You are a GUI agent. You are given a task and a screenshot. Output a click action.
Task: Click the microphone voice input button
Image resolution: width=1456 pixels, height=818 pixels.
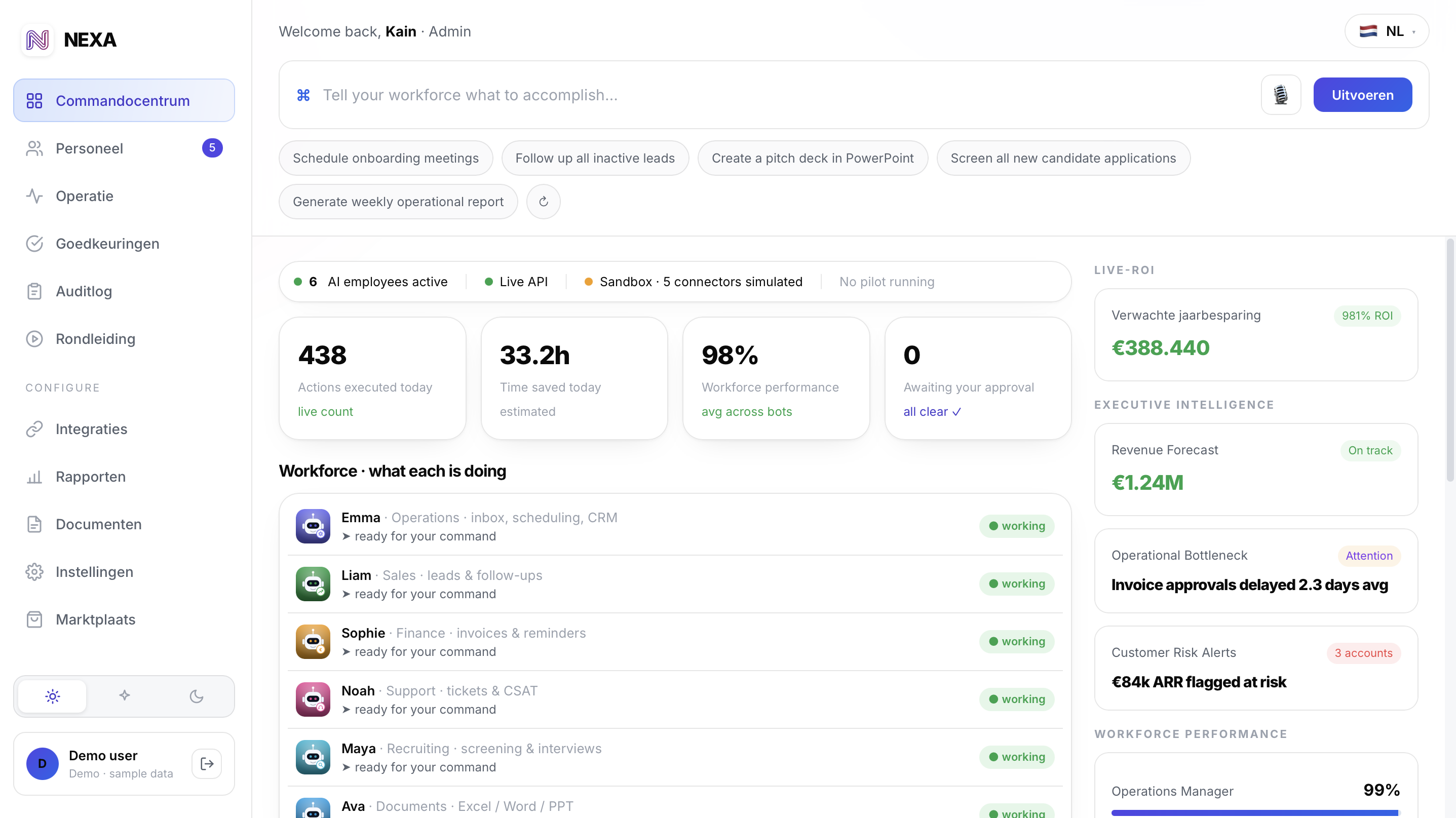click(1281, 95)
